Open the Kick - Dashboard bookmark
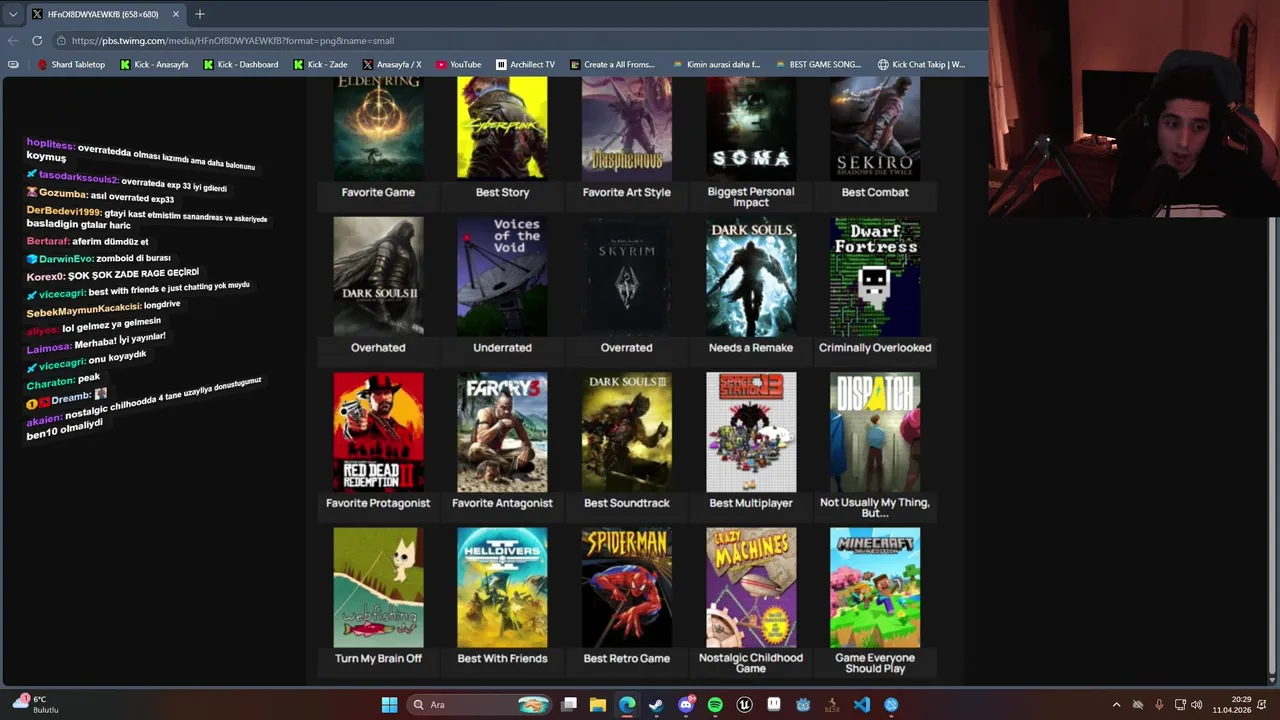This screenshot has width=1280, height=720. 241,64
